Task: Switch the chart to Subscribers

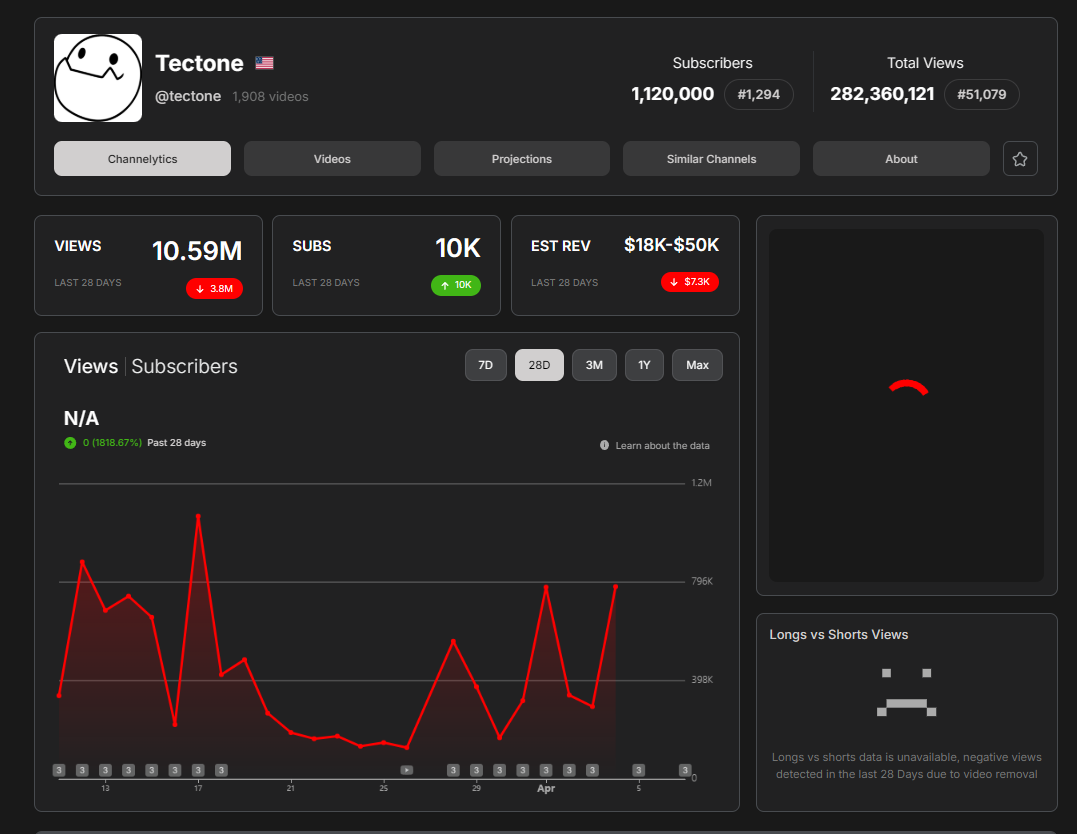Action: pos(184,366)
